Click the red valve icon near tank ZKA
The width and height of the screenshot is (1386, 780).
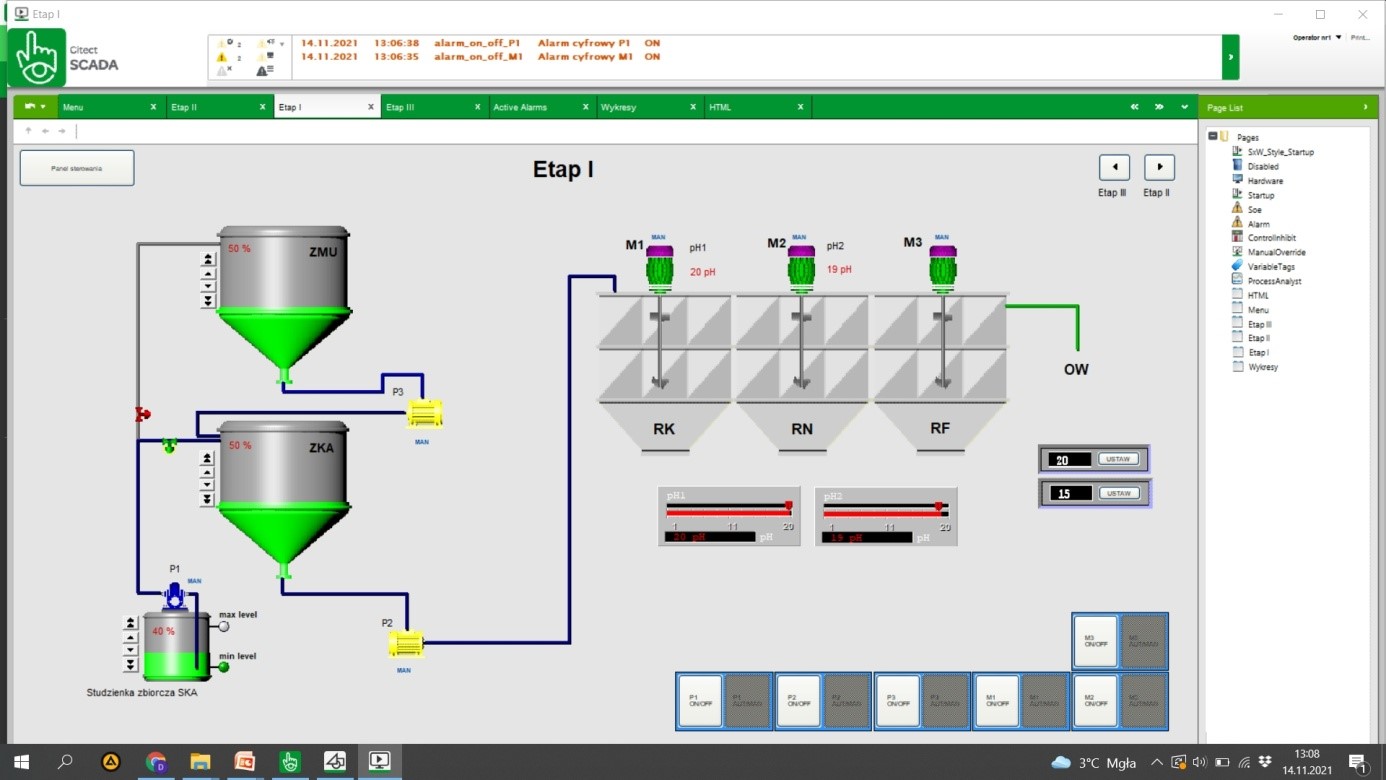pyautogui.click(x=143, y=413)
